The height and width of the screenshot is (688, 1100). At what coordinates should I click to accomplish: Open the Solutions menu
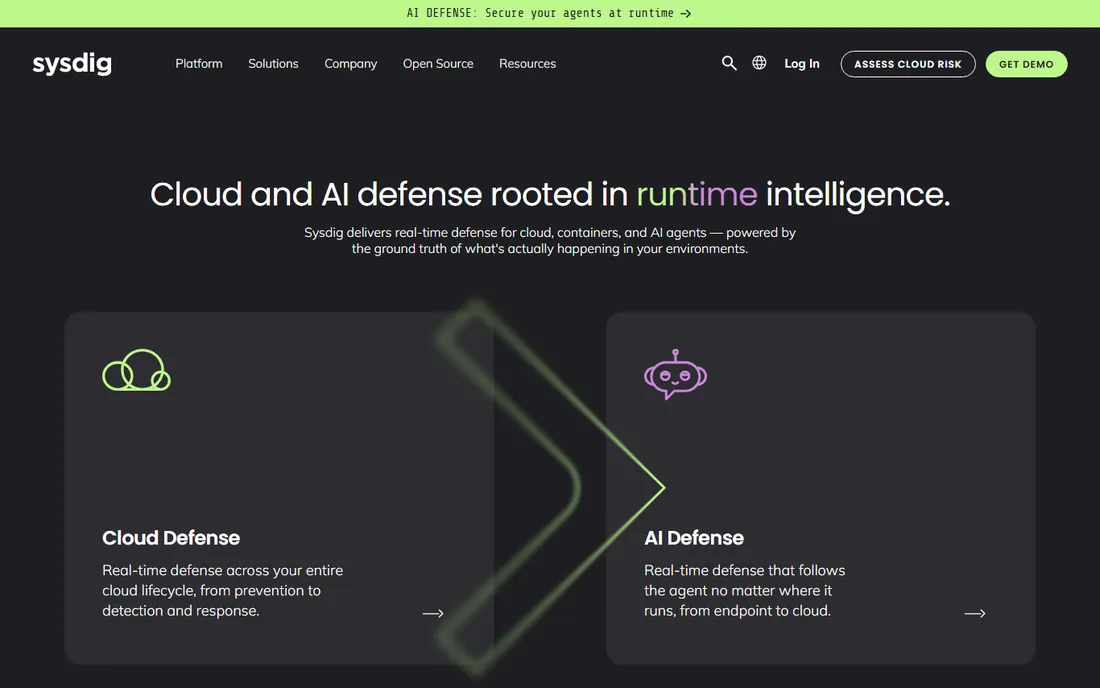[x=273, y=64]
